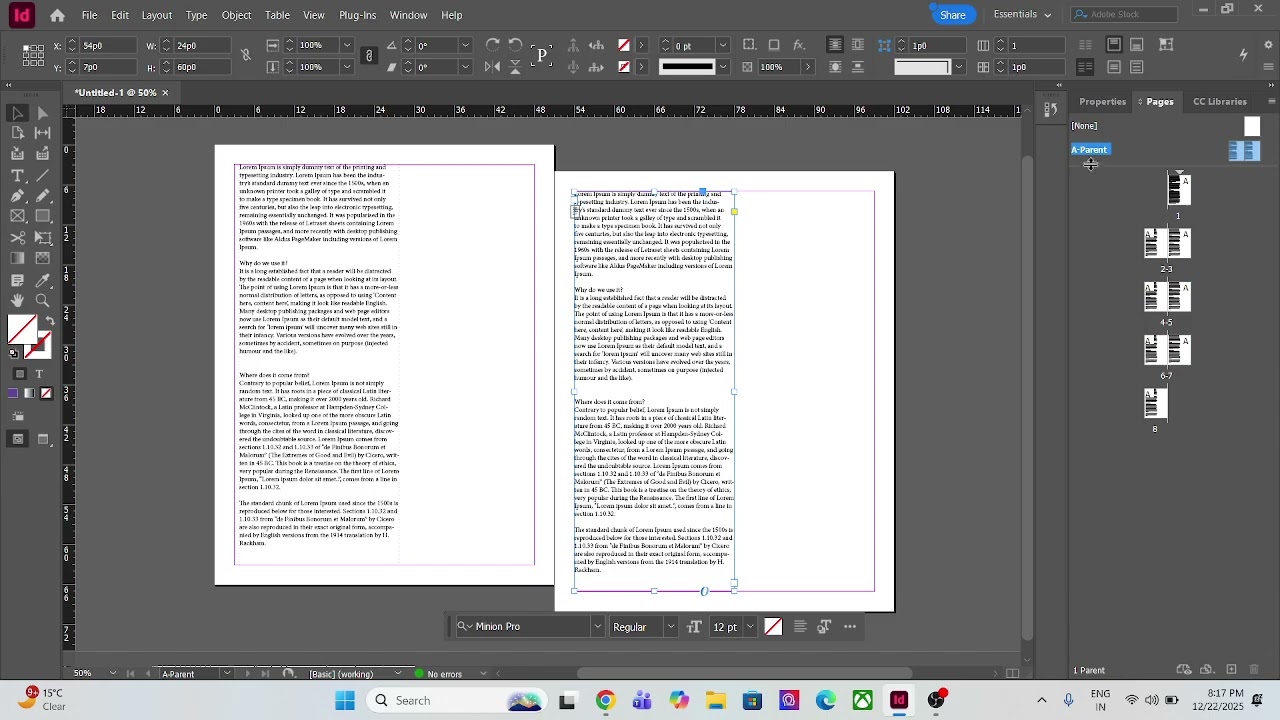The height and width of the screenshot is (720, 1280).
Task: Select the Note tool
Action: pyautogui.click(x=17, y=280)
